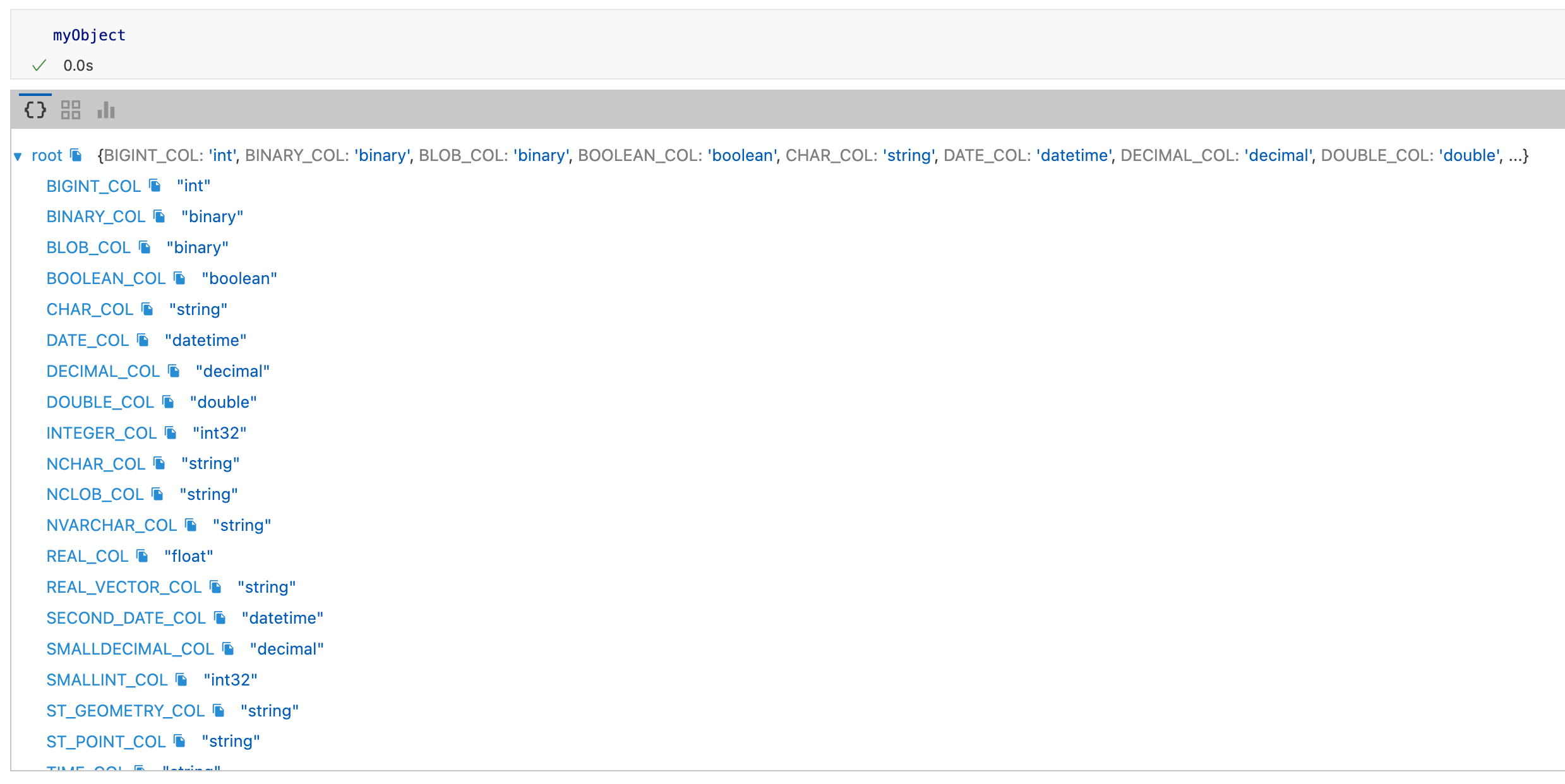Switch to the table grid view tab
The width and height of the screenshot is (1565, 784).
71,110
